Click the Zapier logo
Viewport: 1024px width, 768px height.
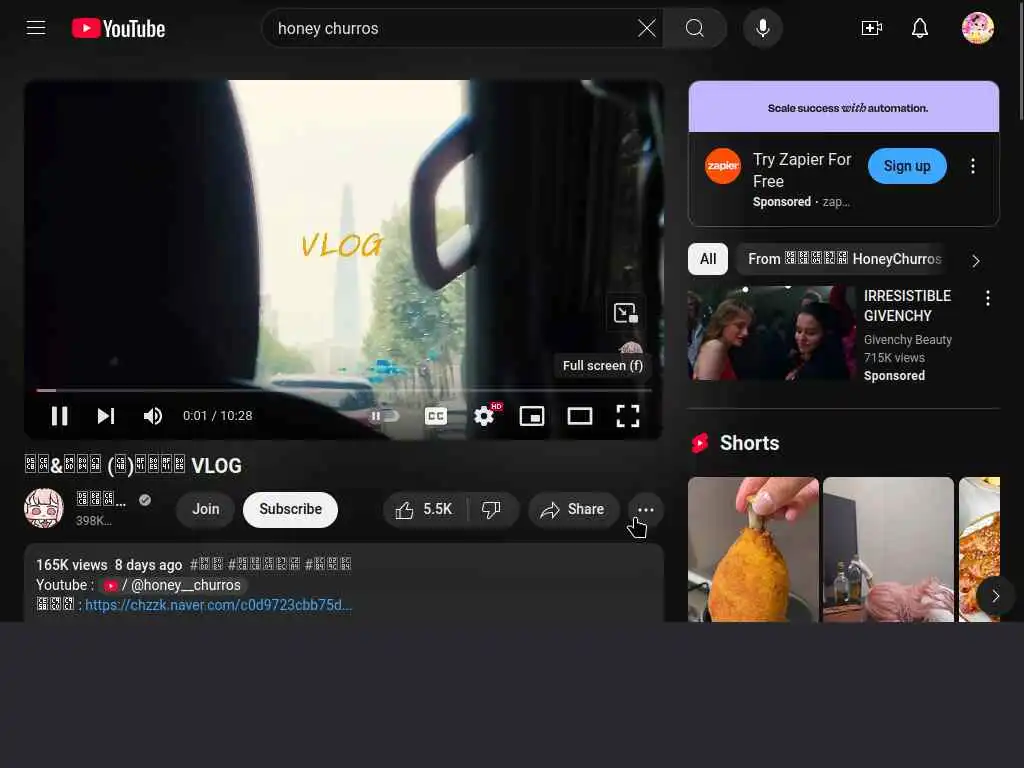tap(723, 166)
